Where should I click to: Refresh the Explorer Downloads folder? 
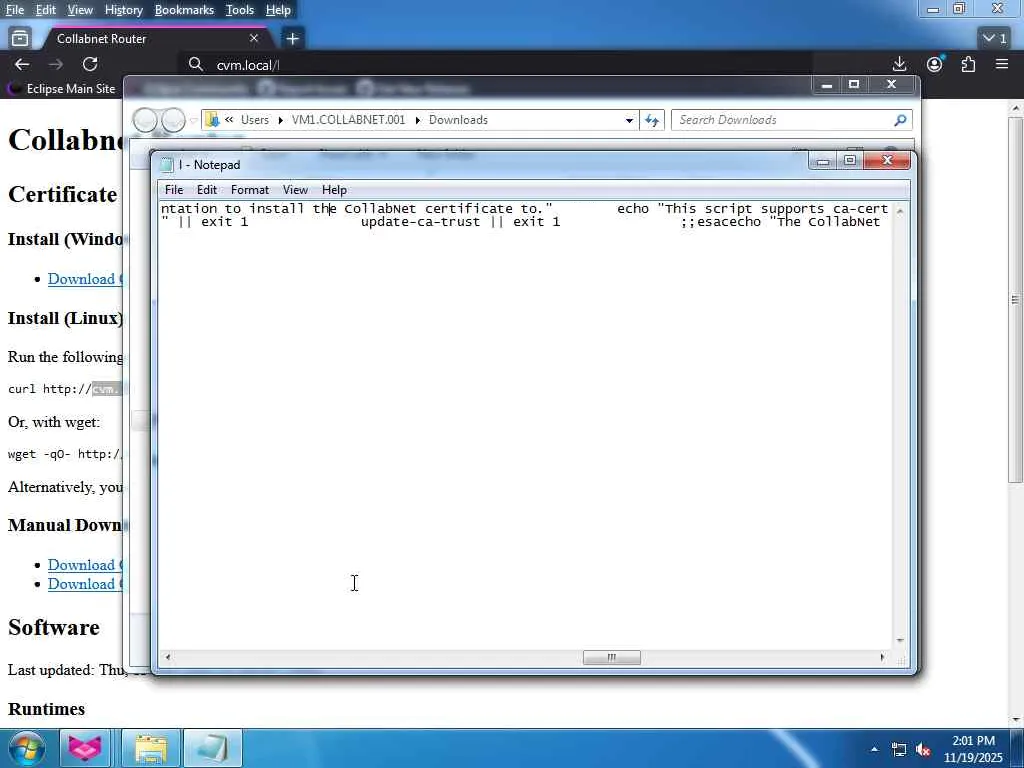[652, 120]
